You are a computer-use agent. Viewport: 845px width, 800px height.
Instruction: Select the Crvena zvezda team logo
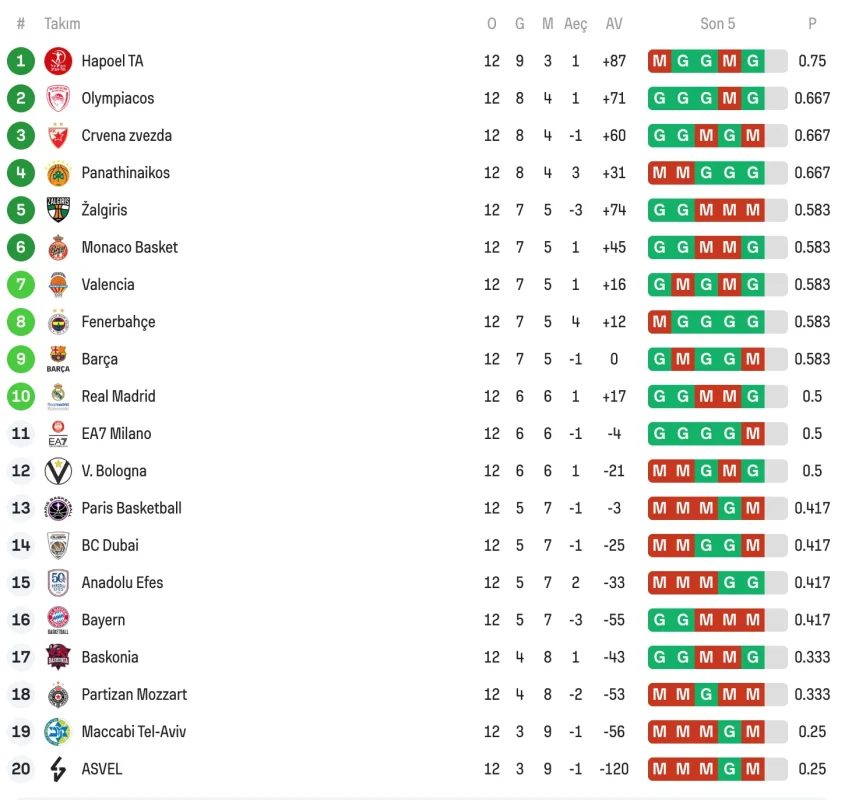click(x=58, y=136)
